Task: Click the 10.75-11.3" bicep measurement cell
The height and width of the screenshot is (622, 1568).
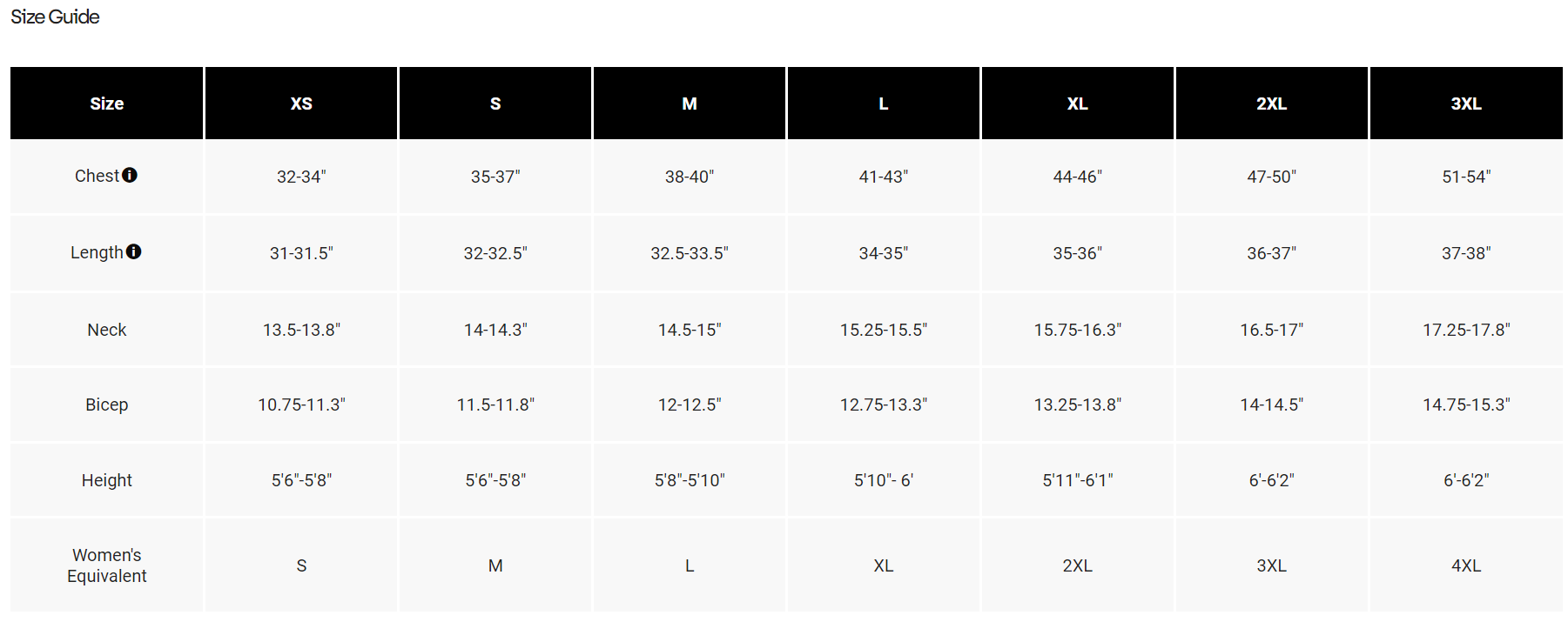Action: click(x=301, y=405)
